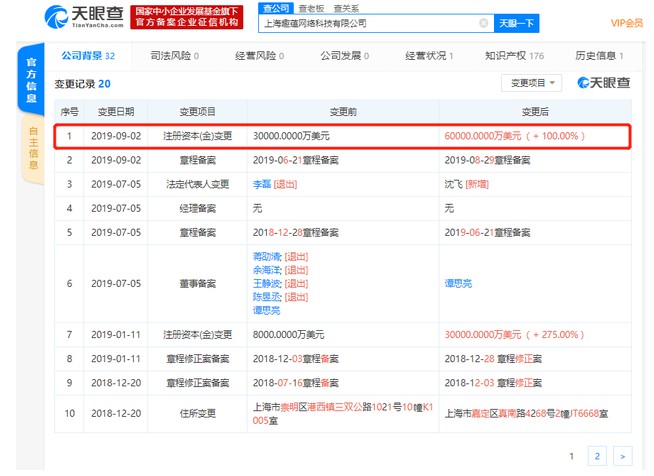This screenshot has width=654, height=476.
Task: Open 余海洋 person link in row 6
Action: [x=267, y=270]
